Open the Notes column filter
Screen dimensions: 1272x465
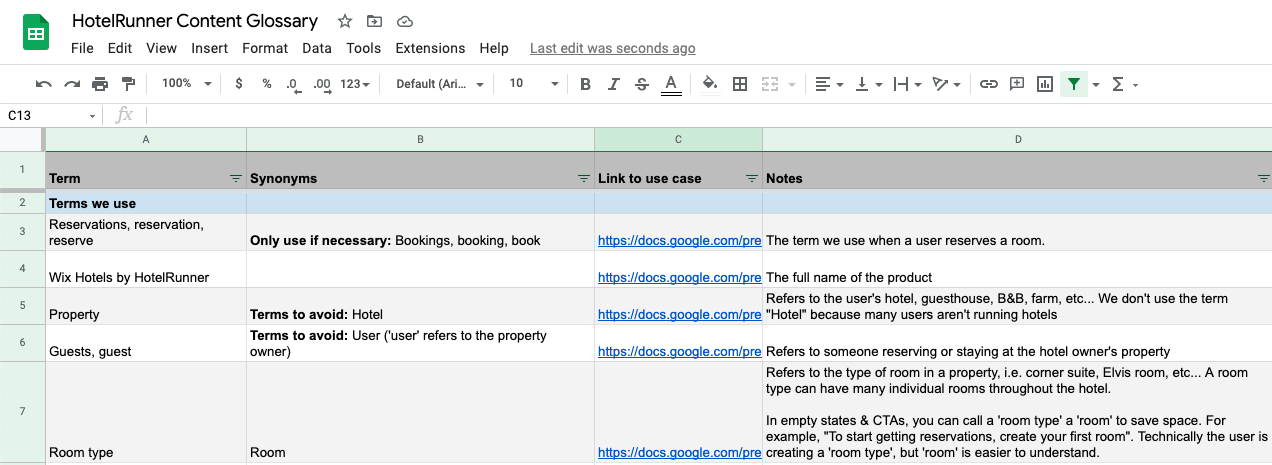1263,178
